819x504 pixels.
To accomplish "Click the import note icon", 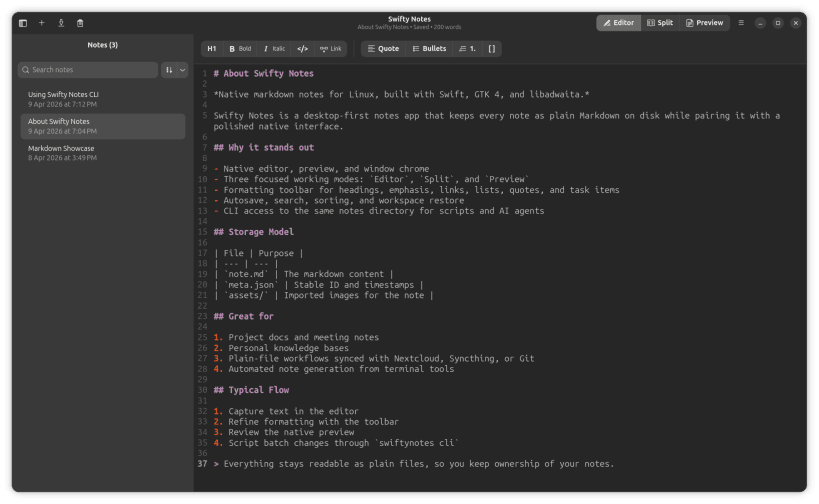I will [x=61, y=23].
